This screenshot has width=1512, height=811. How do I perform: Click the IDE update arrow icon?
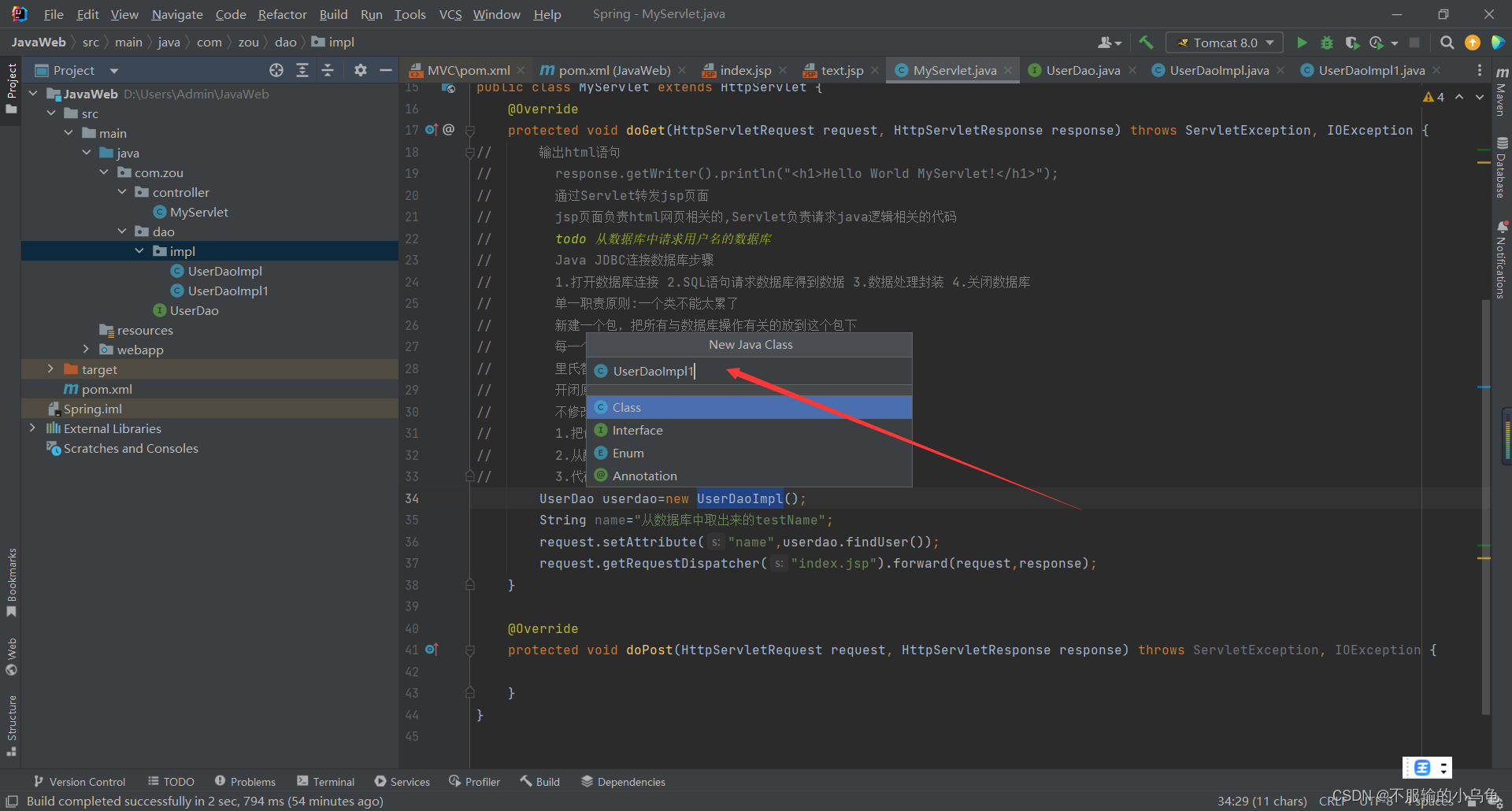click(x=1472, y=43)
